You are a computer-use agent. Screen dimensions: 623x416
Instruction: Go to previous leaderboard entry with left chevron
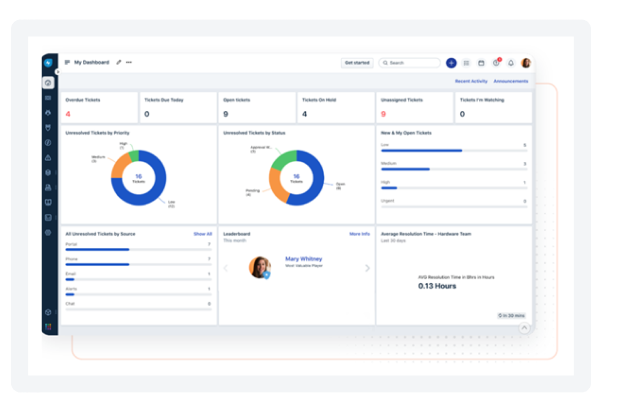(226, 268)
